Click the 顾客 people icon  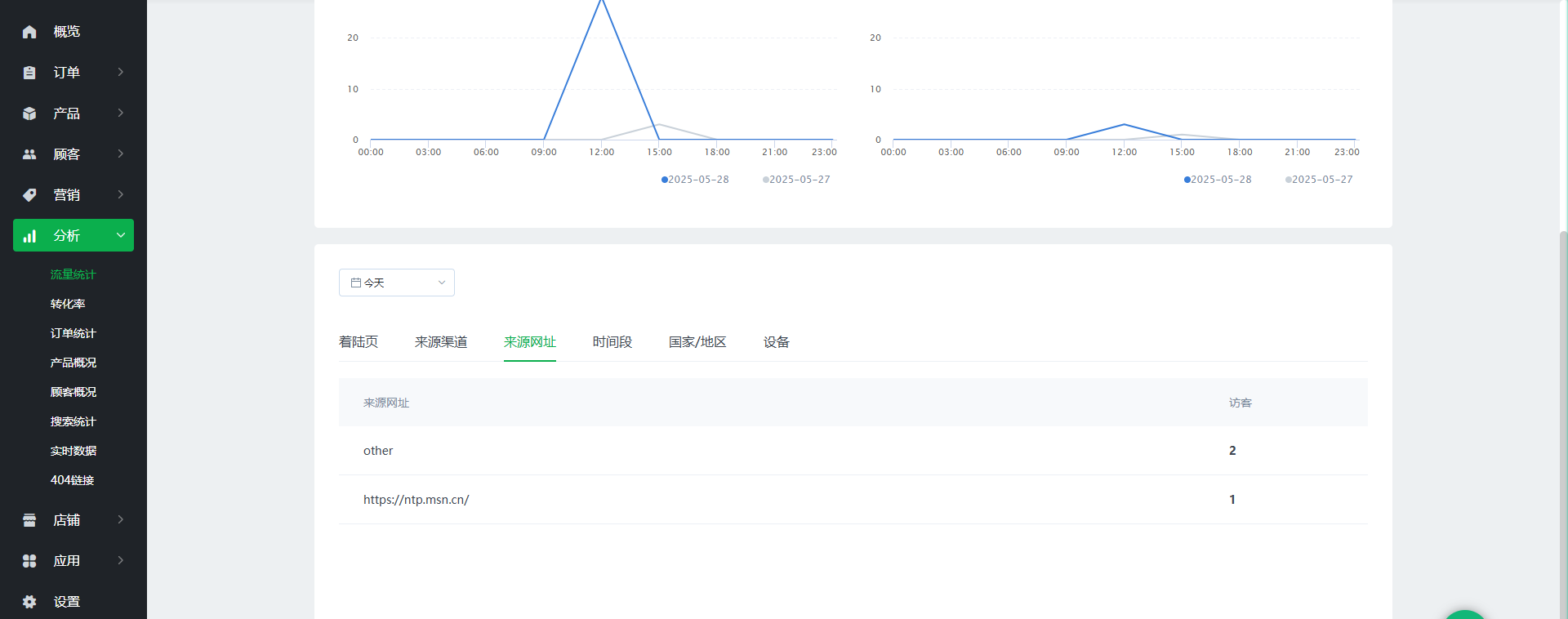29,154
